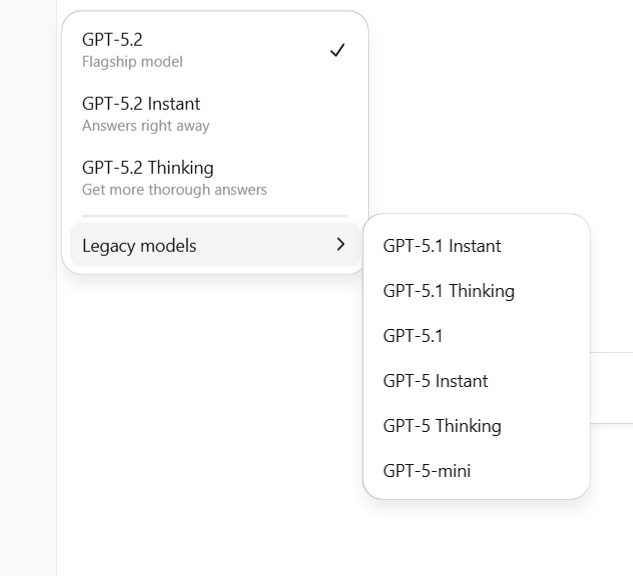Pick GPT-5.1 Thinking legacy model
633x576 pixels.
click(448, 291)
